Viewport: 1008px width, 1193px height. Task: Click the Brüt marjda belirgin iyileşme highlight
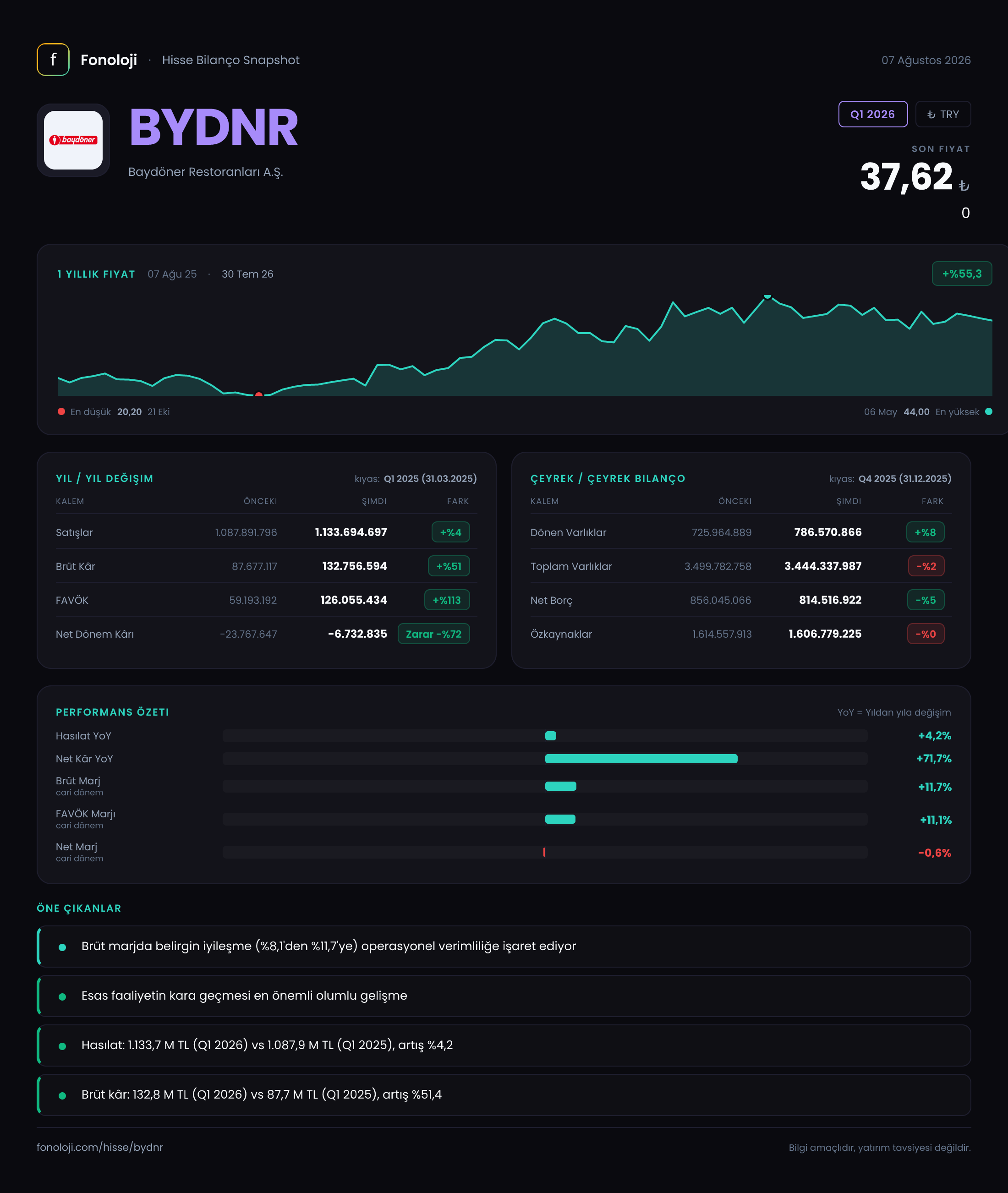(504, 946)
